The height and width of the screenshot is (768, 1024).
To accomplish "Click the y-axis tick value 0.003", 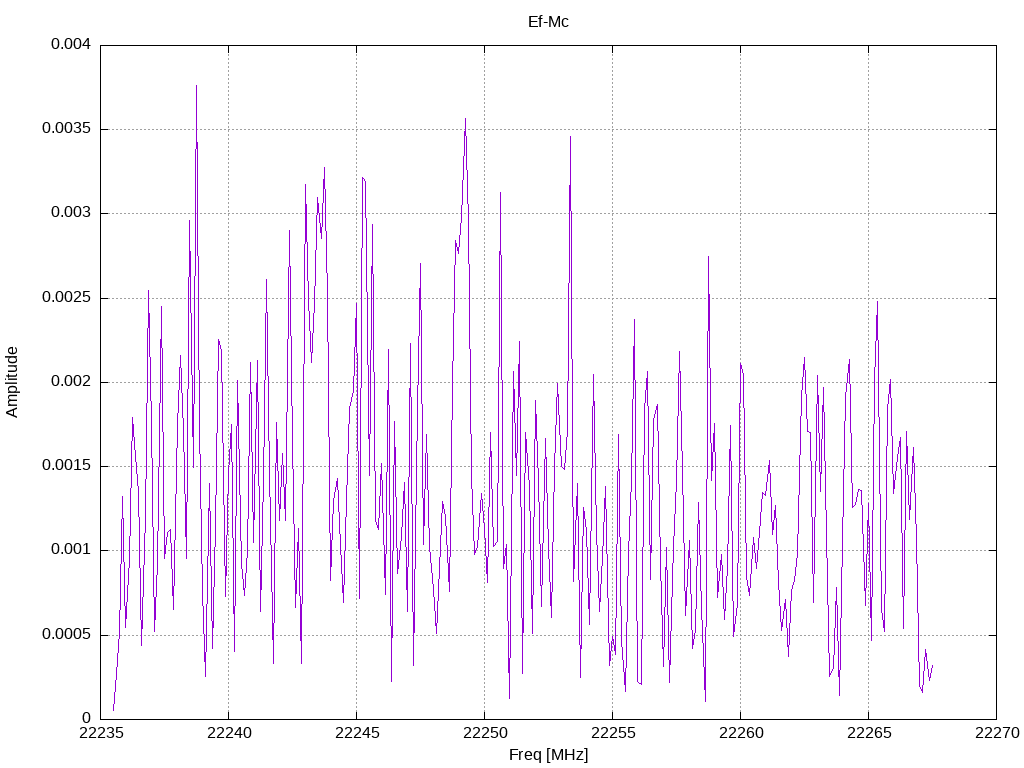I will coord(71,212).
